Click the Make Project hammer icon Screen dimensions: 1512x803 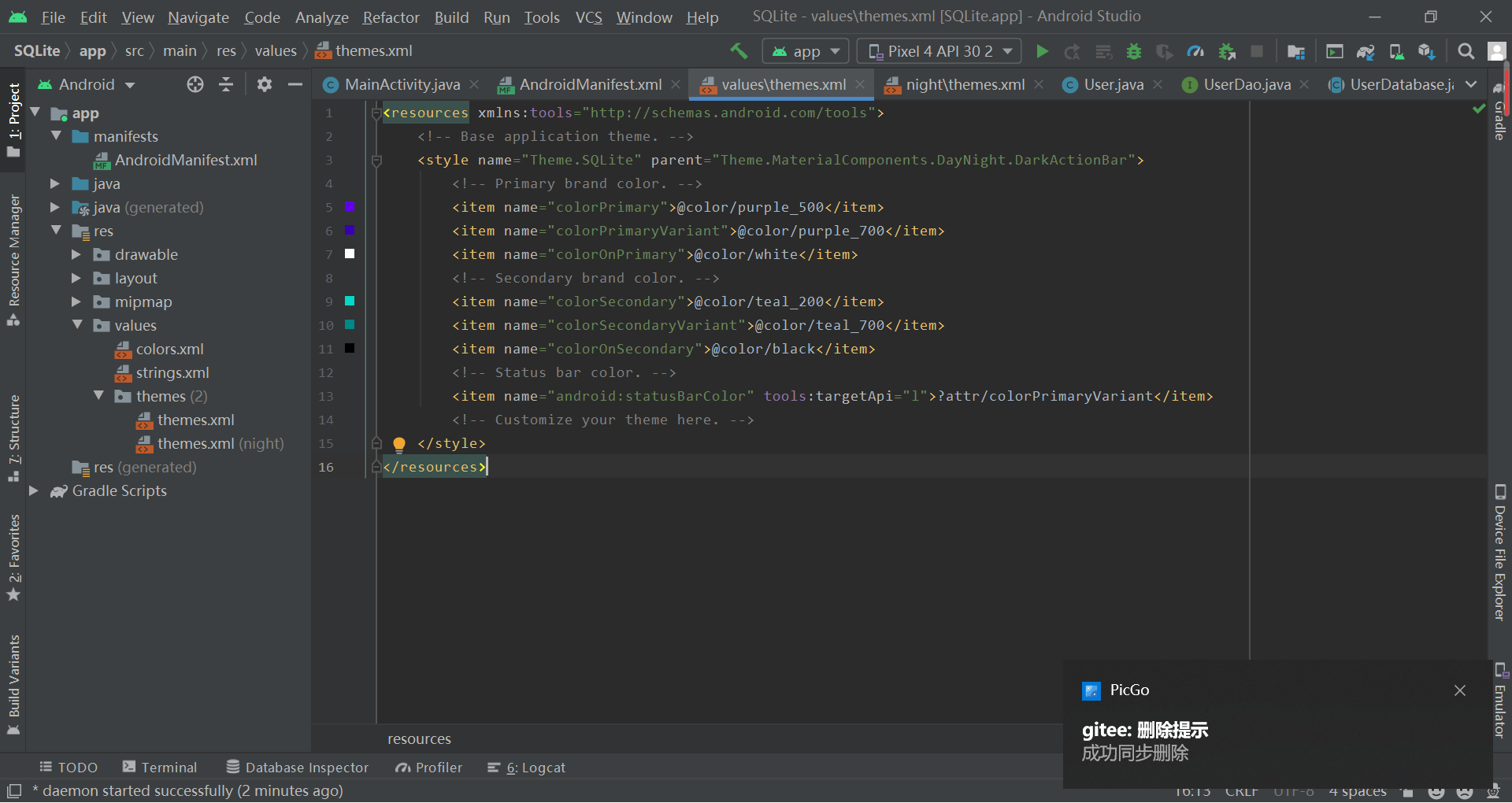[x=739, y=51]
